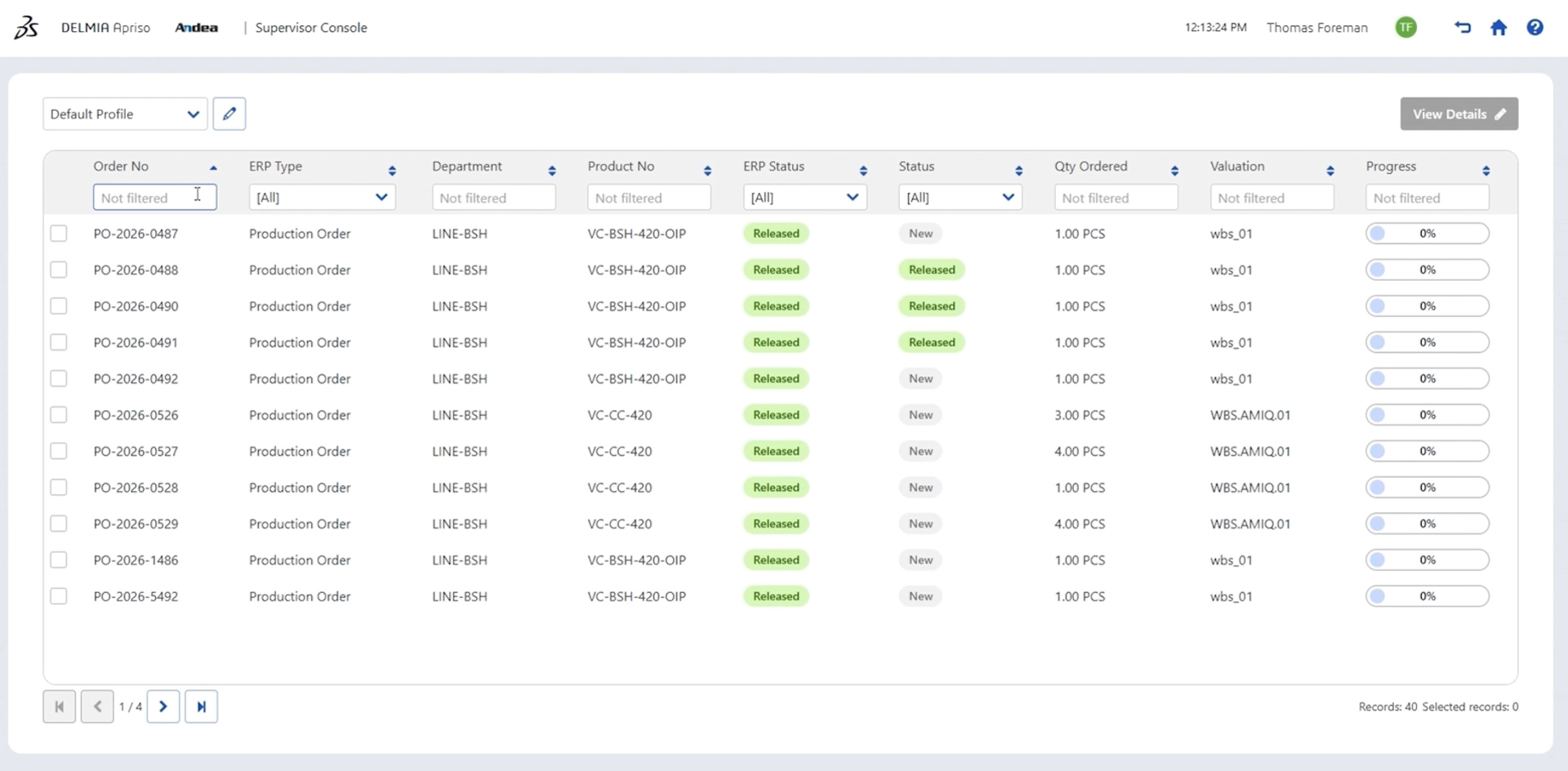Viewport: 1568px width, 771px height.
Task: Sort by Department column arrows
Action: [552, 171]
